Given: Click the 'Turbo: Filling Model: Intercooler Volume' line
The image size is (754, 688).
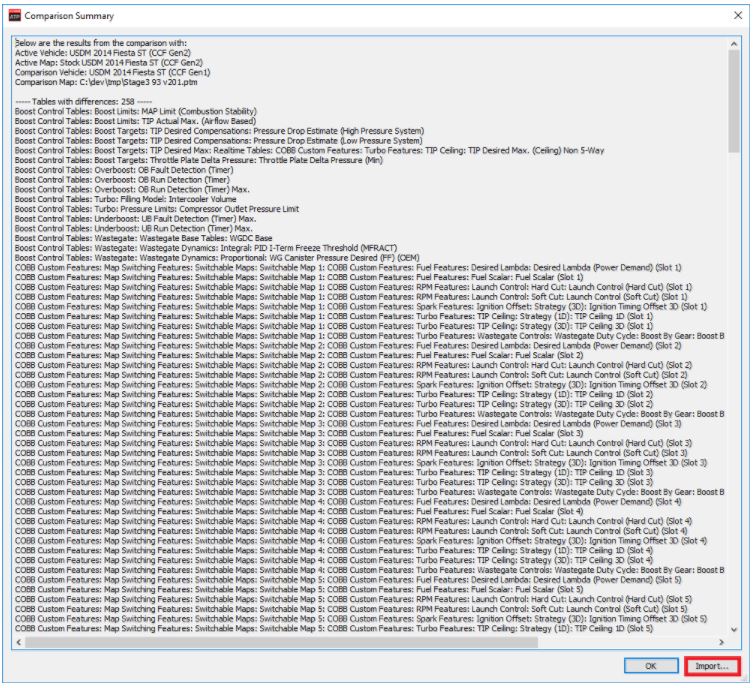Looking at the screenshot, I should click(x=126, y=199).
